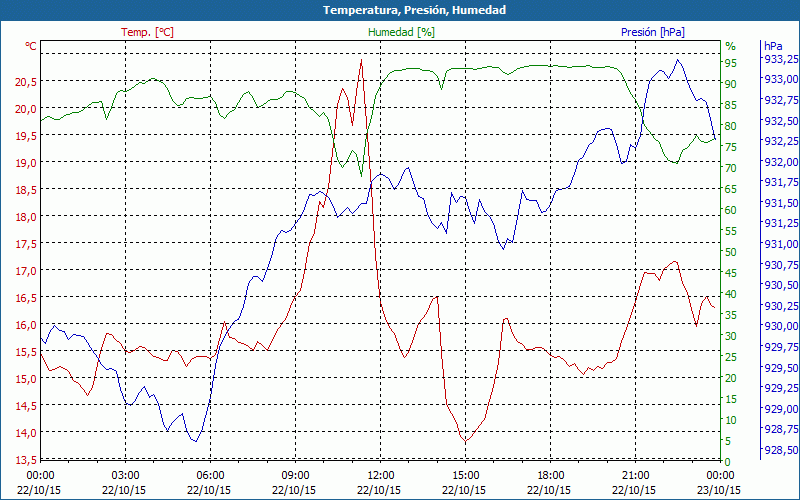Click the 933,00 pressure axis value

point(781,80)
